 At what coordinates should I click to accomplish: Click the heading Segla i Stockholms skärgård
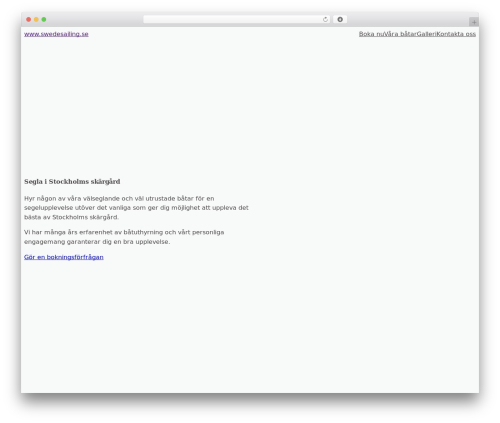(72, 182)
